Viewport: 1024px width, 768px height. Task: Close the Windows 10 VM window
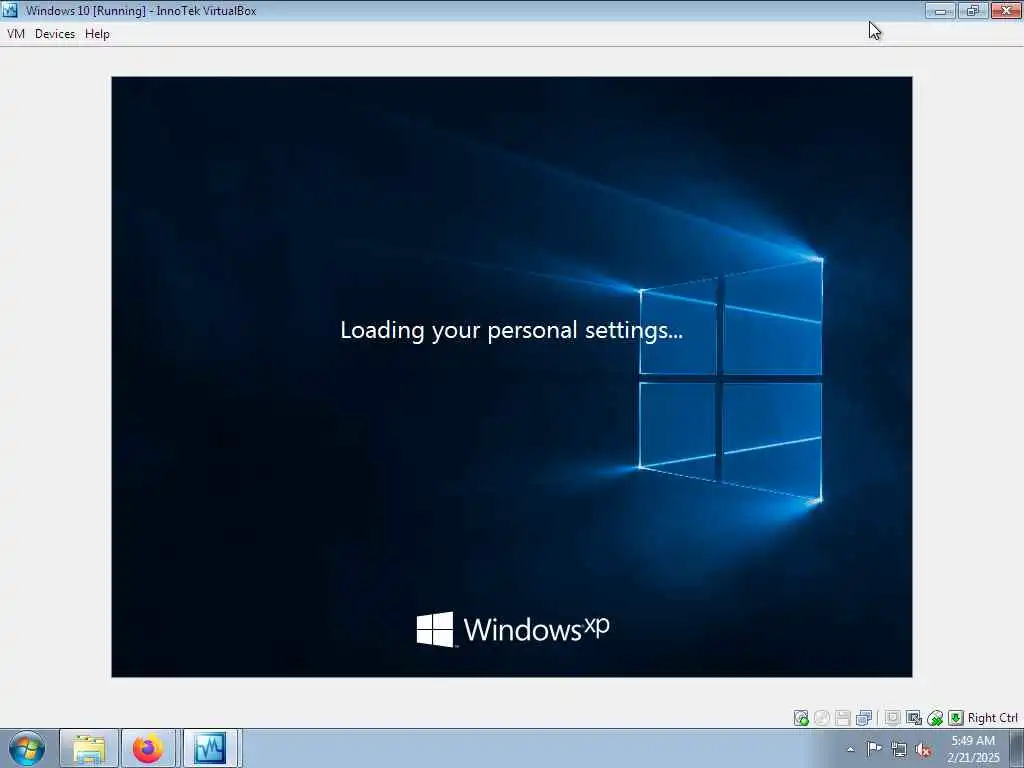tap(1006, 10)
